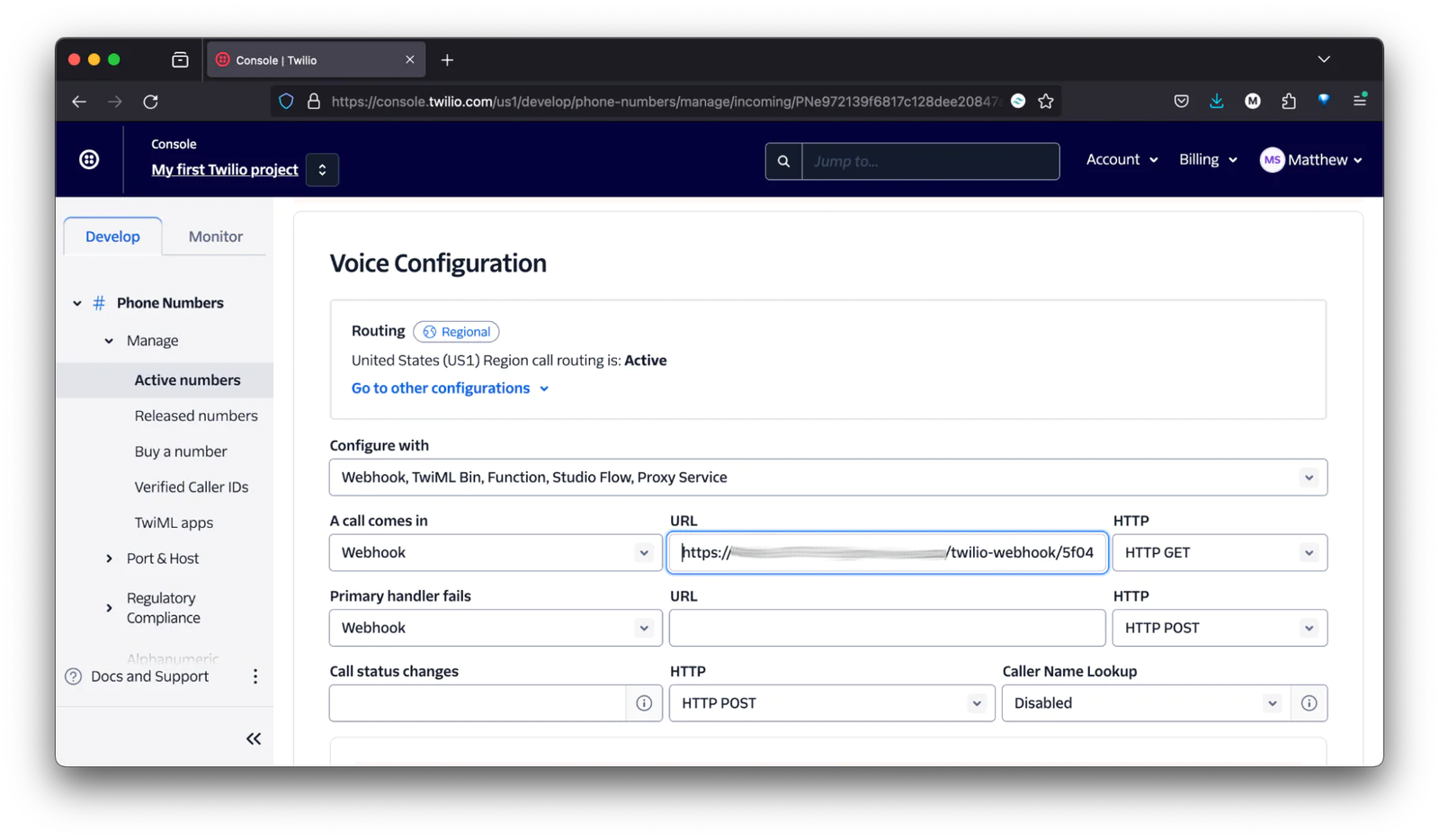This screenshot has width=1439, height=840.
Task: Open Verified Caller IDs page
Action: pyautogui.click(x=192, y=487)
